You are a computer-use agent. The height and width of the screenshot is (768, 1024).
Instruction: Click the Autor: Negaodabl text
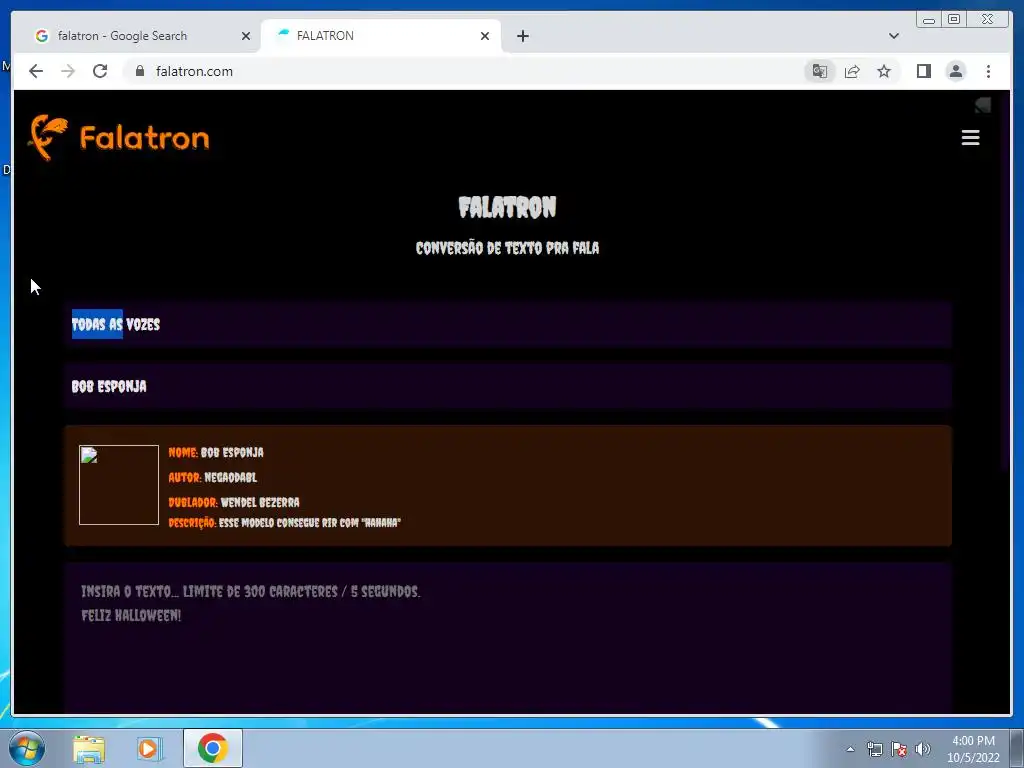[x=213, y=477]
